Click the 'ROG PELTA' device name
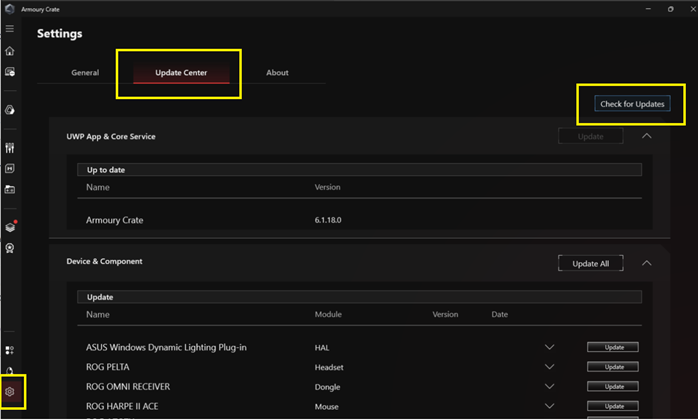Screen dimensions: 698x420 108,367
